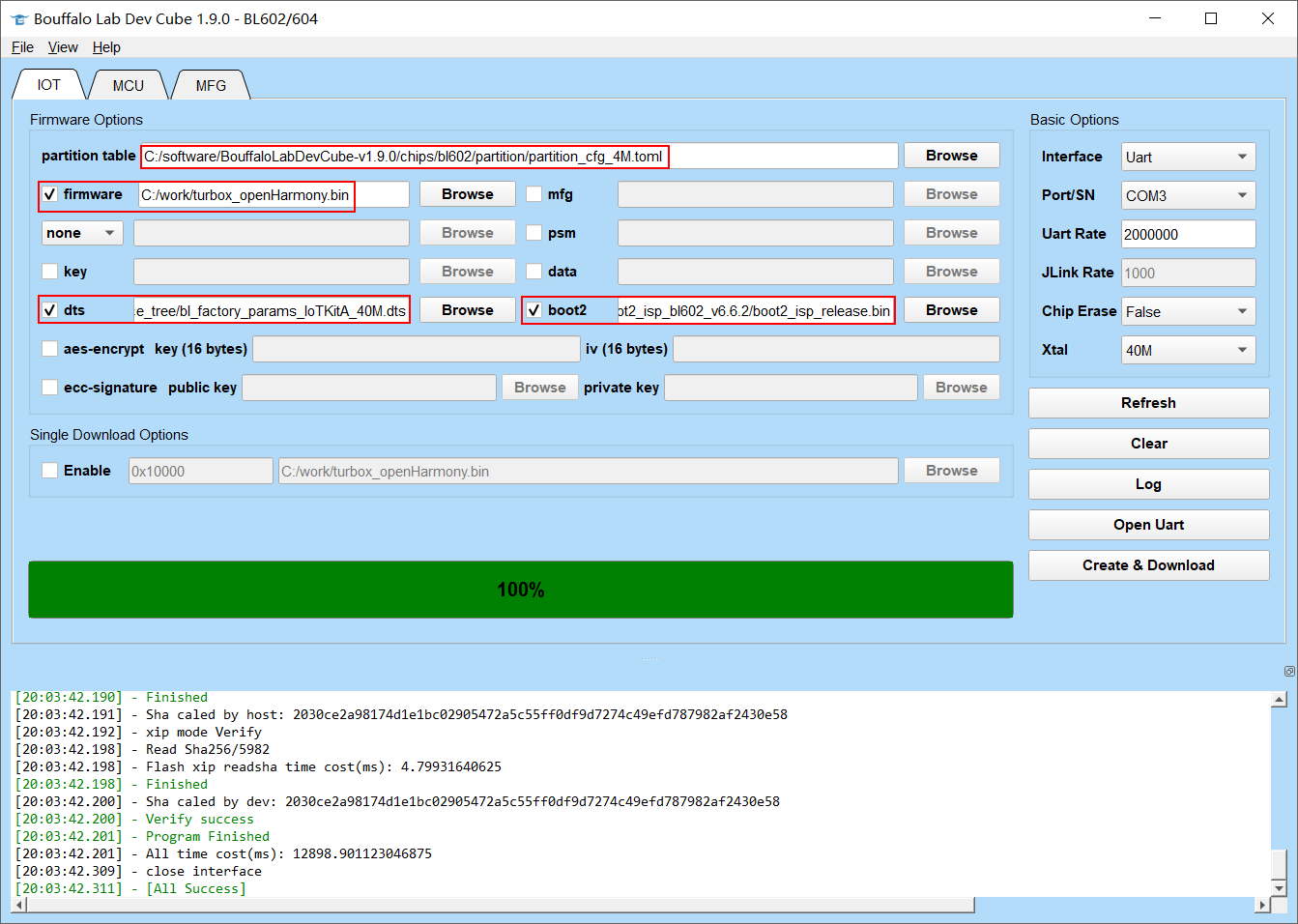
Task: Enable the mfg checkbox
Action: [x=534, y=194]
